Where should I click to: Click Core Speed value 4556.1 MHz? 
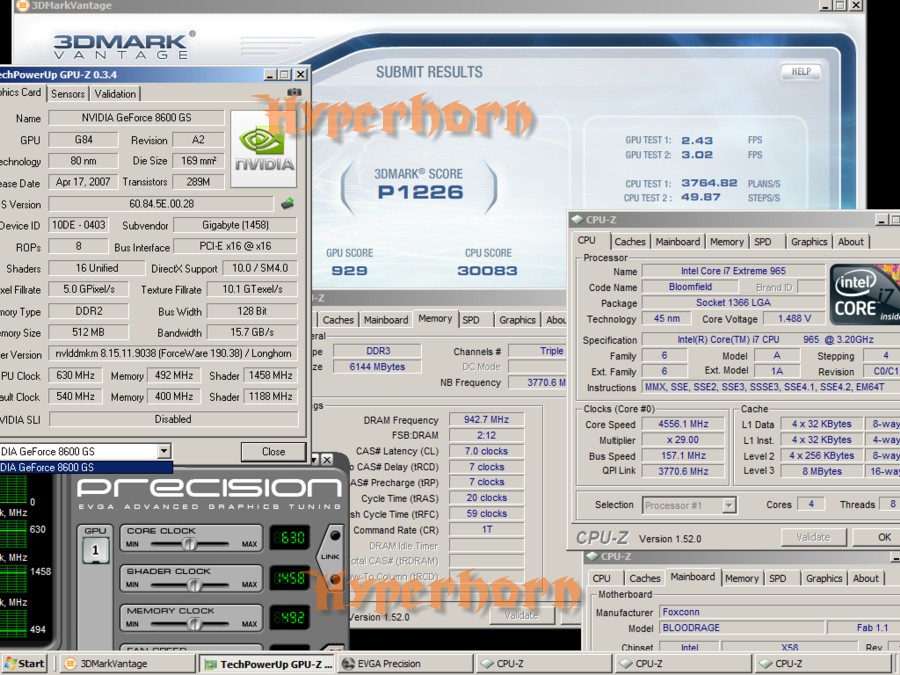[683, 424]
